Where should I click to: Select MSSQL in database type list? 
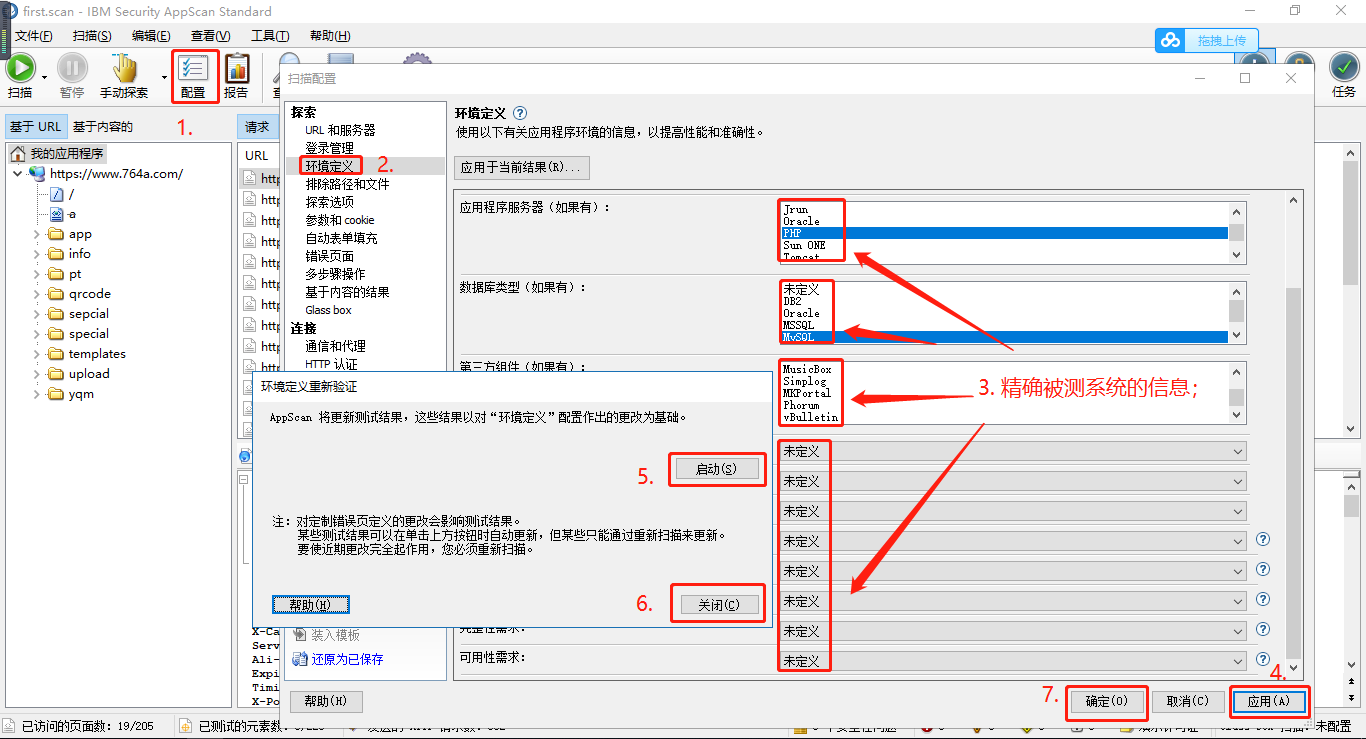click(1004, 325)
